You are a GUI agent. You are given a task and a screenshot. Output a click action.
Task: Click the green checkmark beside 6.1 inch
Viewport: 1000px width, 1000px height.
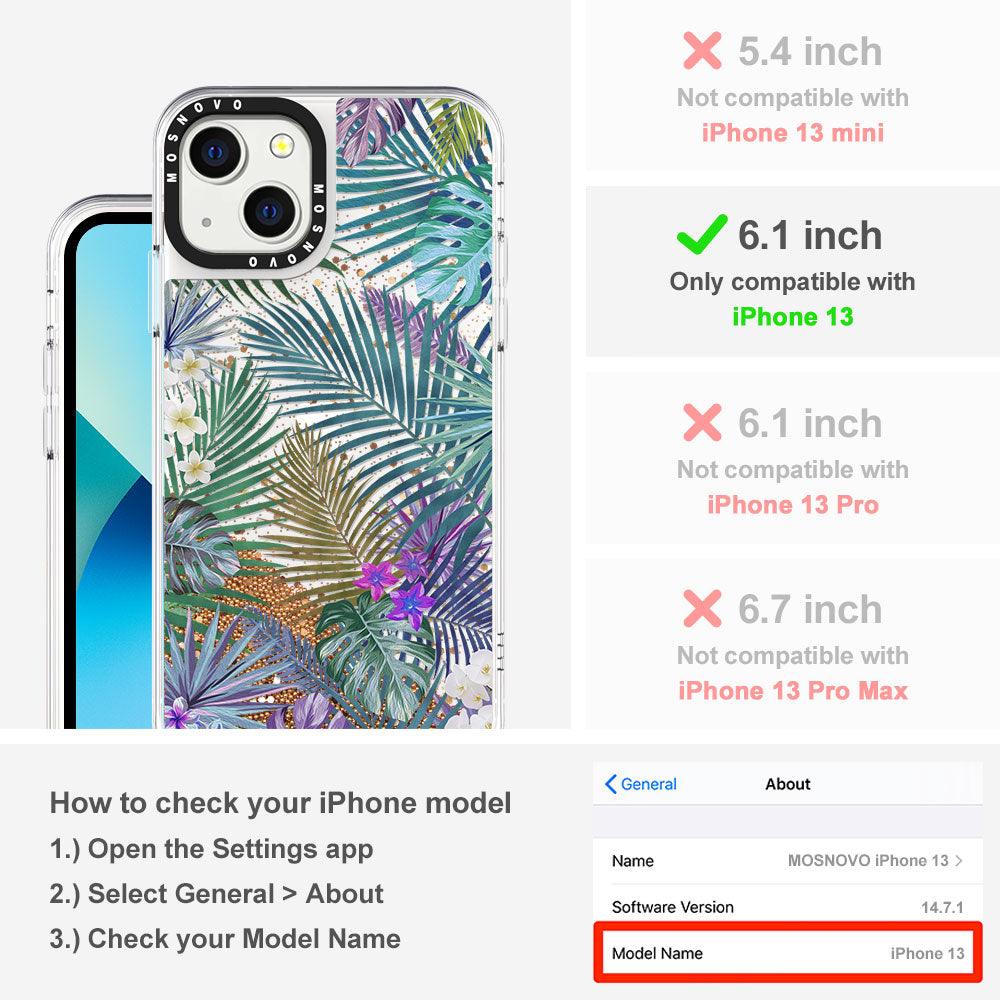tap(702, 235)
